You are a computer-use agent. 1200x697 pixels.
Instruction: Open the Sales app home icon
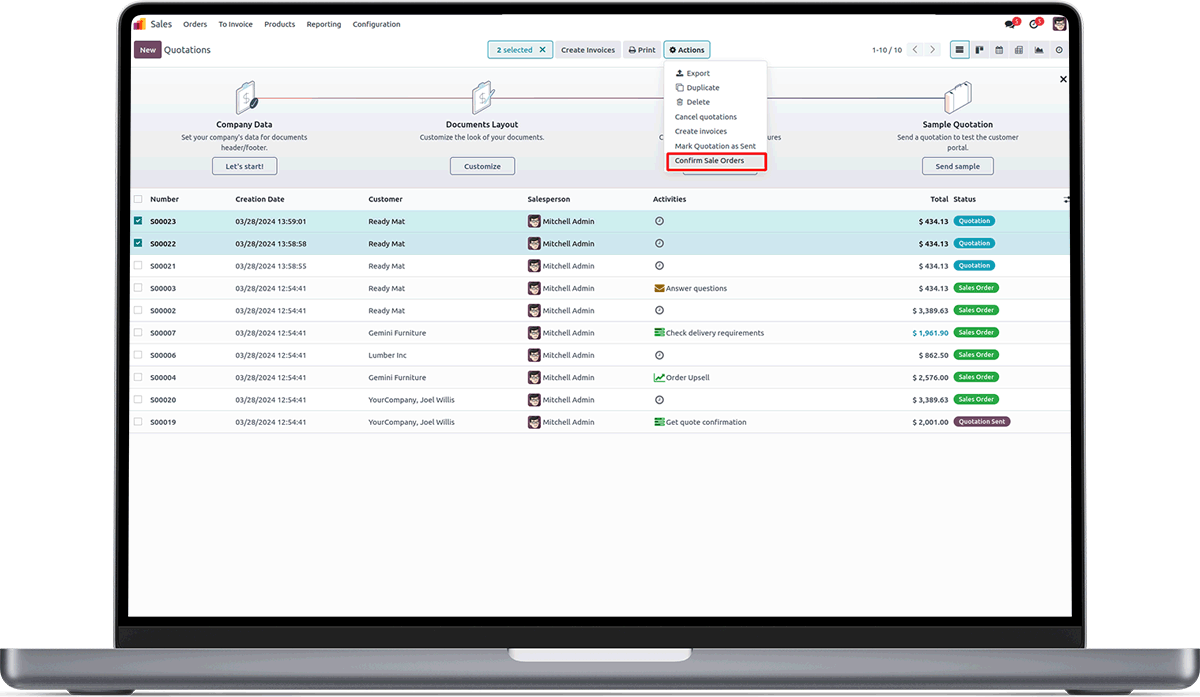[139, 24]
